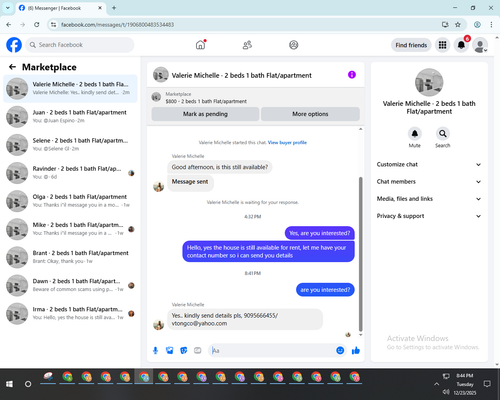Record a voice clip microphone icon

click(155, 350)
